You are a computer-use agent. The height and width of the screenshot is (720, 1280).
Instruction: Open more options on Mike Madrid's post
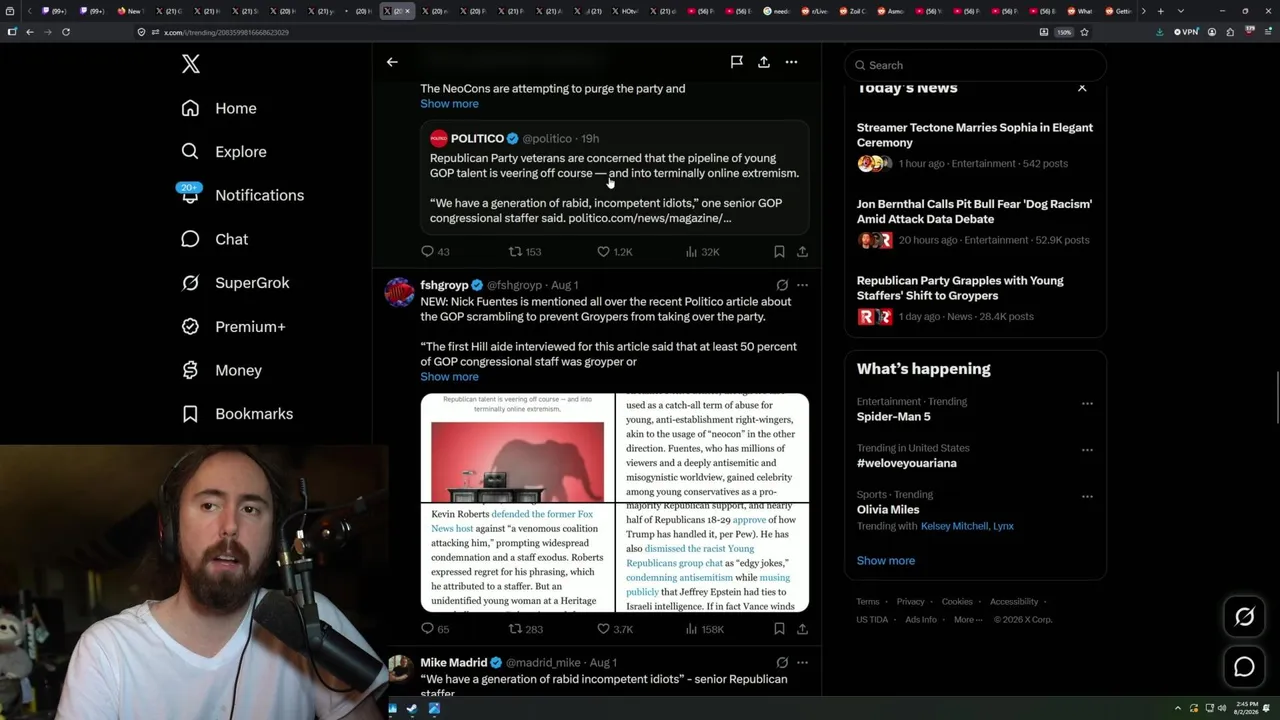coord(802,662)
